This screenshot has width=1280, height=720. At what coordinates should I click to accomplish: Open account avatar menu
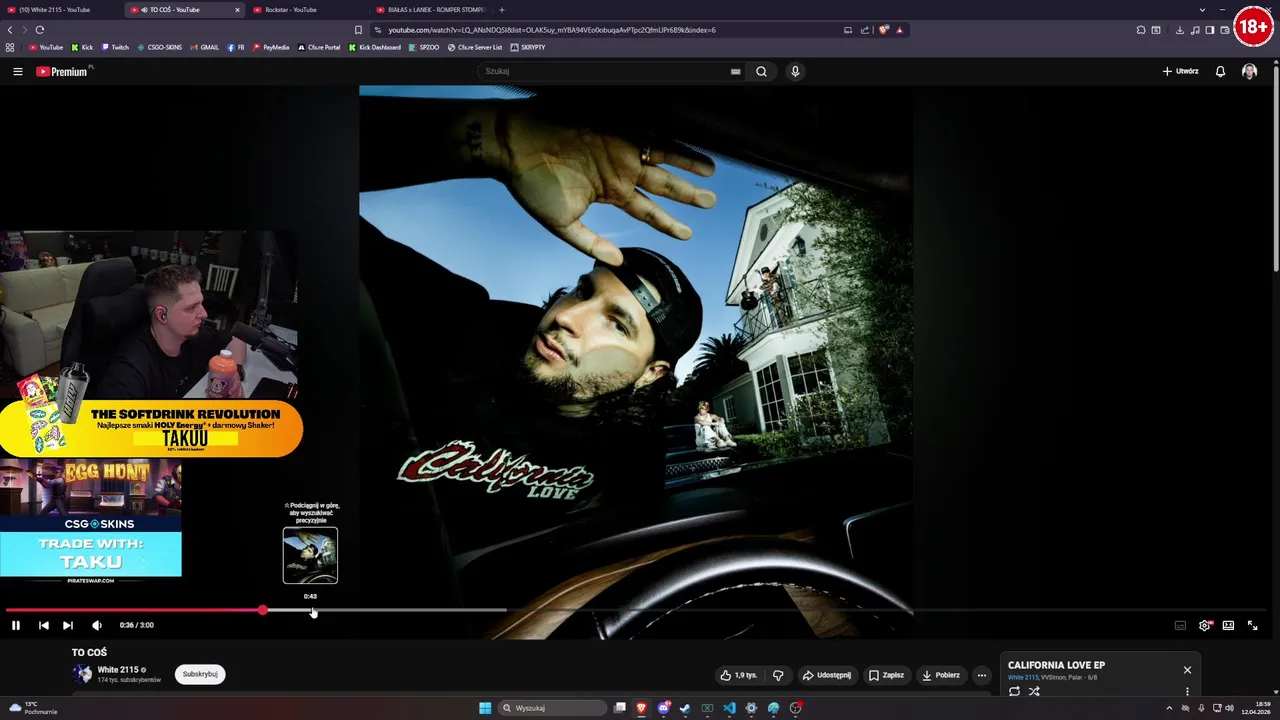[x=1249, y=71]
